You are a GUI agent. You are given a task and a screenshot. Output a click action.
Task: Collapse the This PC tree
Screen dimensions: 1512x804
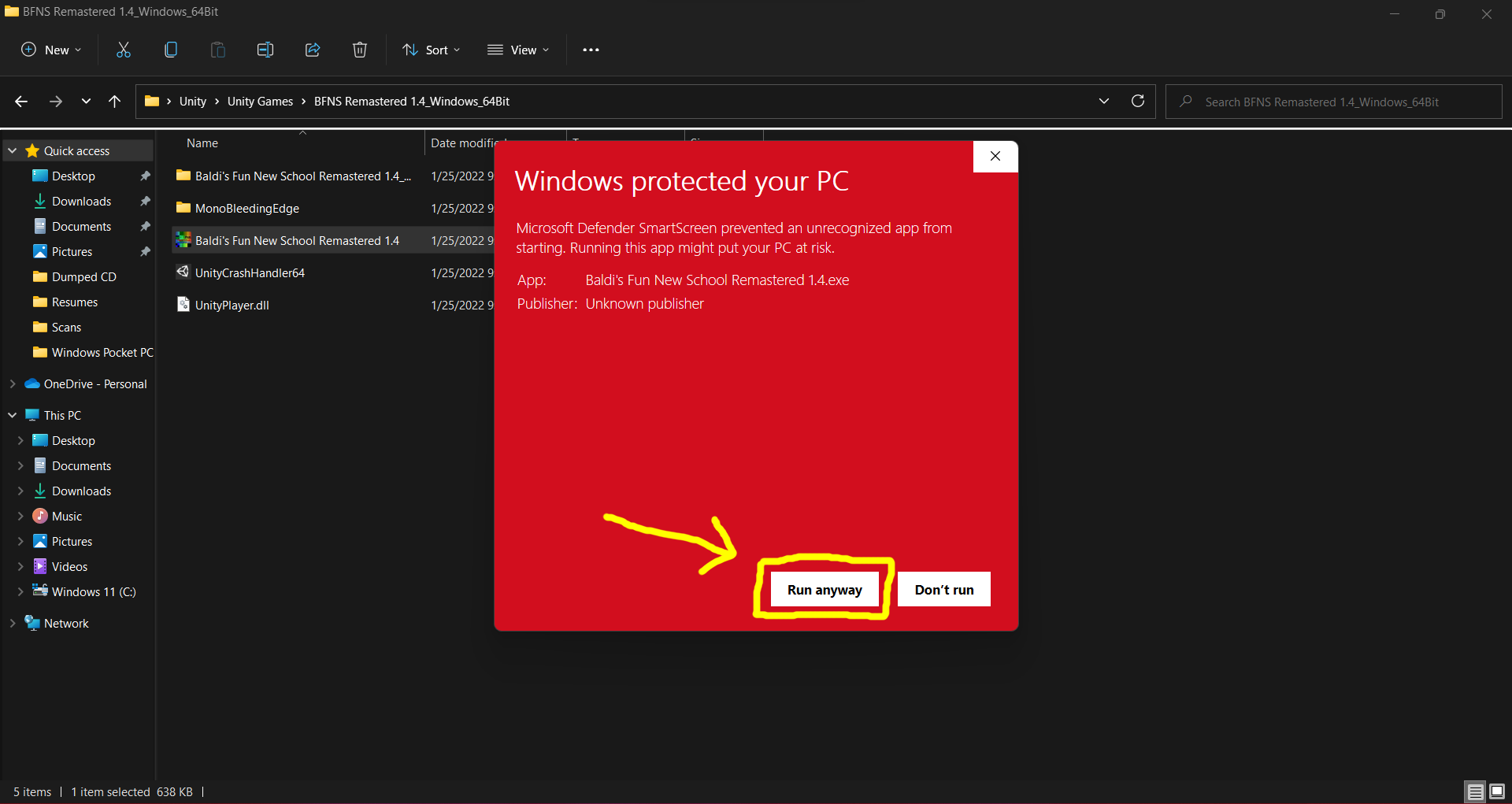[13, 415]
